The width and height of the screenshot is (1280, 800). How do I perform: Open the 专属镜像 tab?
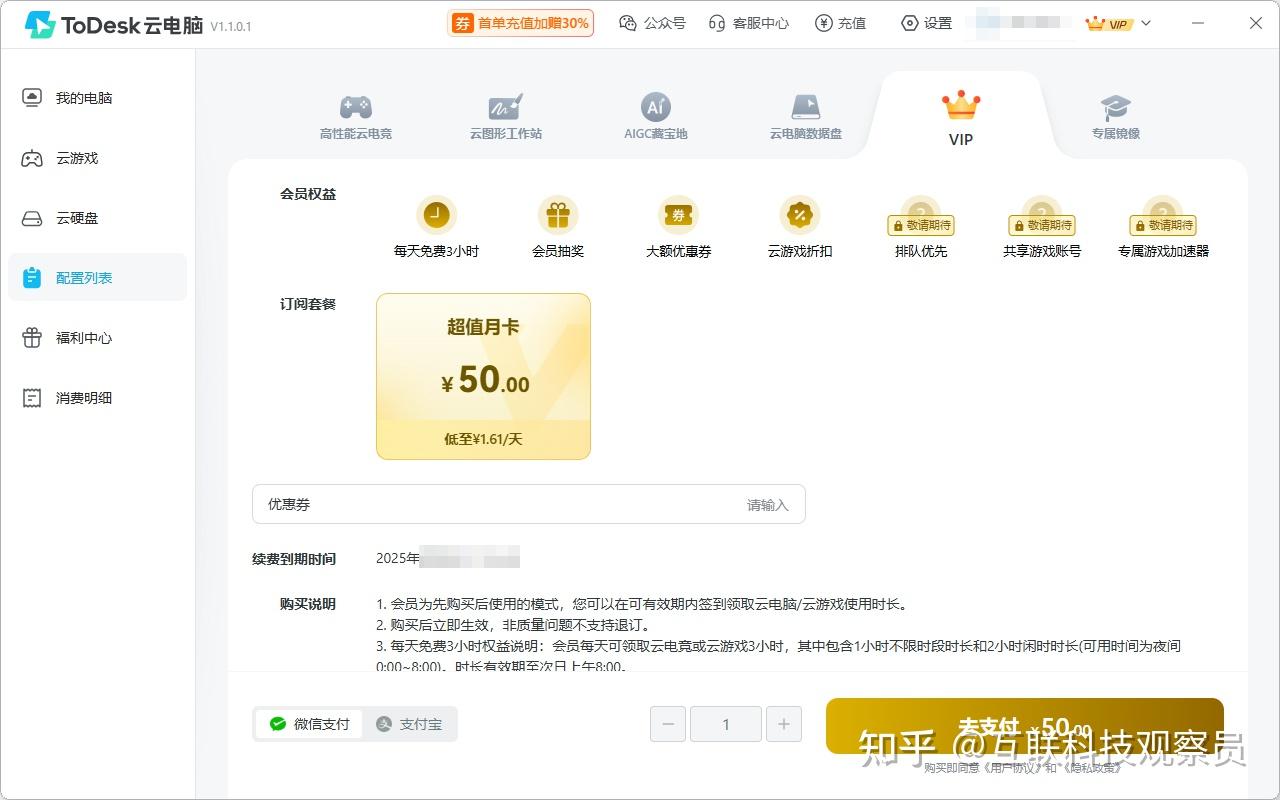1114,113
